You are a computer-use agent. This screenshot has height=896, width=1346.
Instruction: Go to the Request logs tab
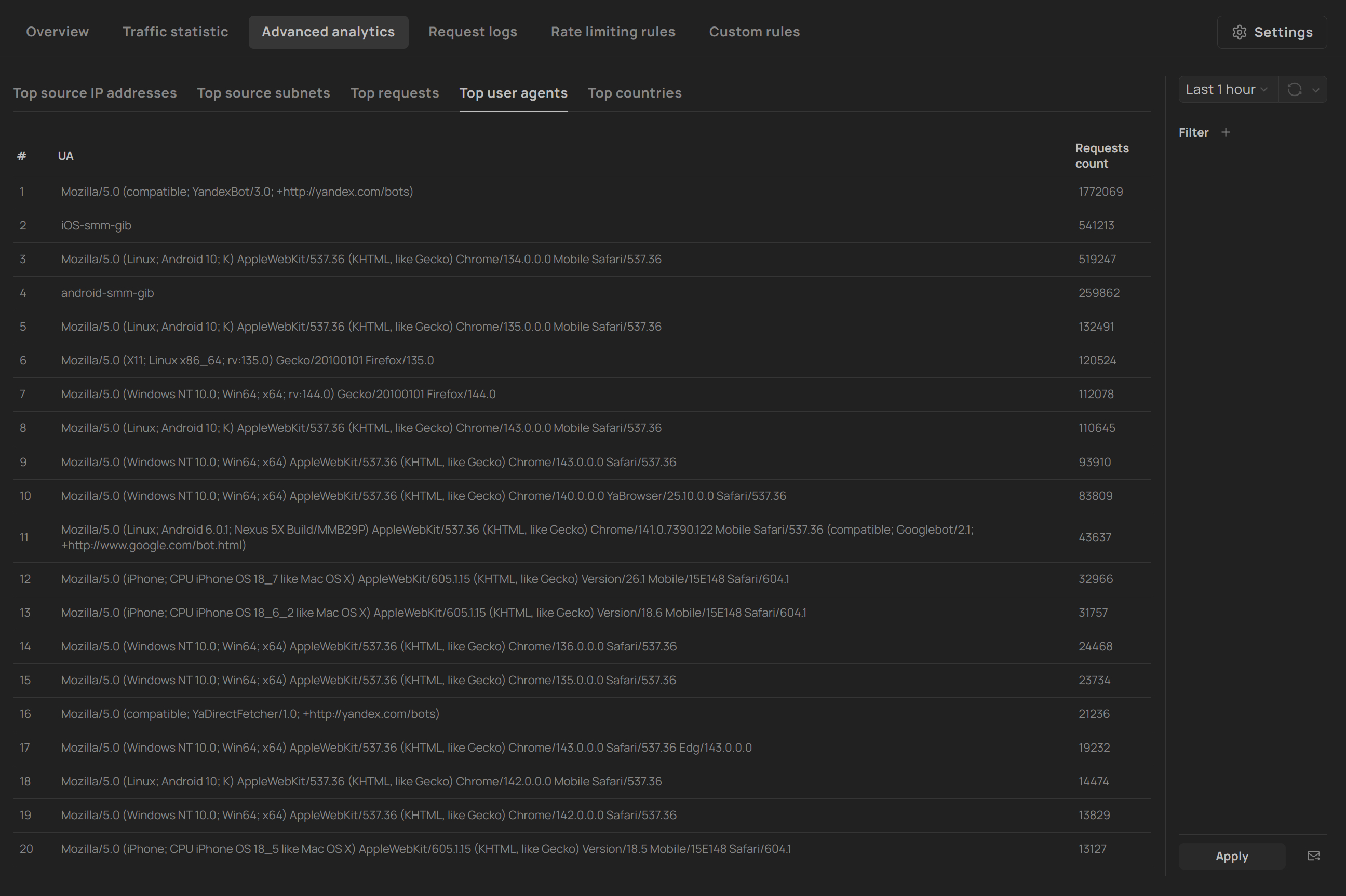point(472,32)
